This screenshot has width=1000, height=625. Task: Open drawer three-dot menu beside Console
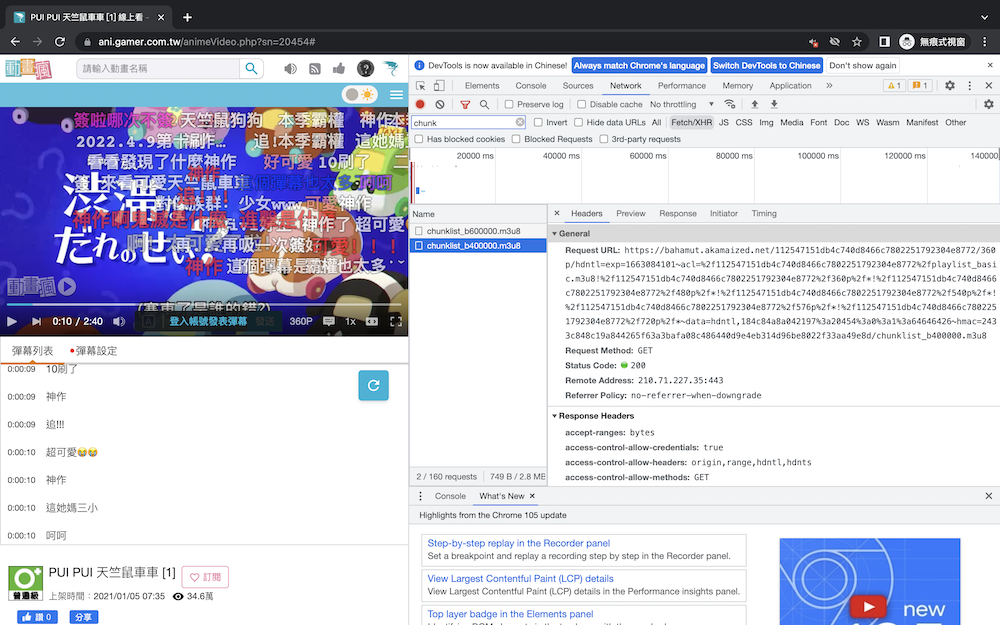click(420, 496)
